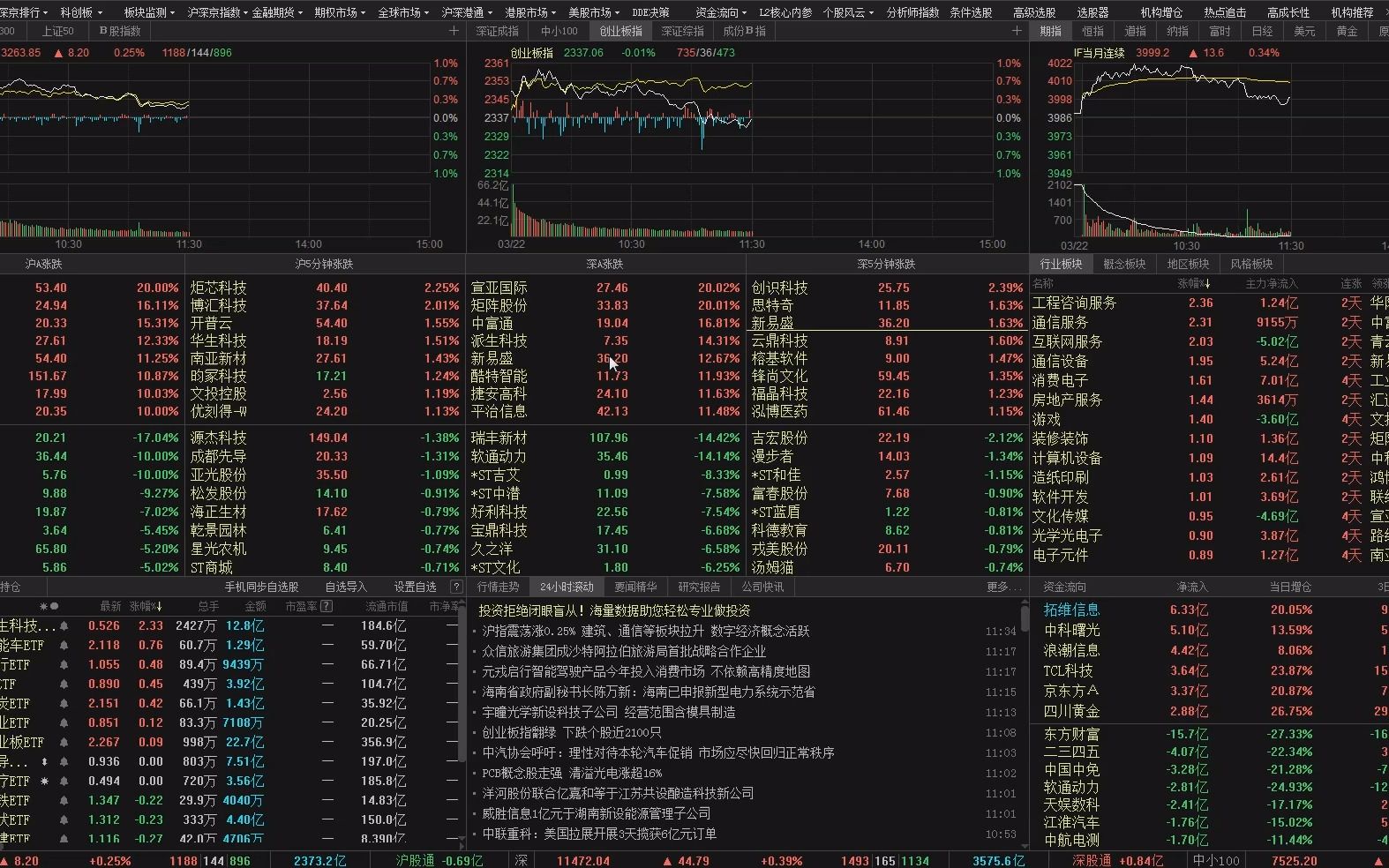Click the bell alert icon for 1.055 row
1389x868 pixels.
coord(64,665)
